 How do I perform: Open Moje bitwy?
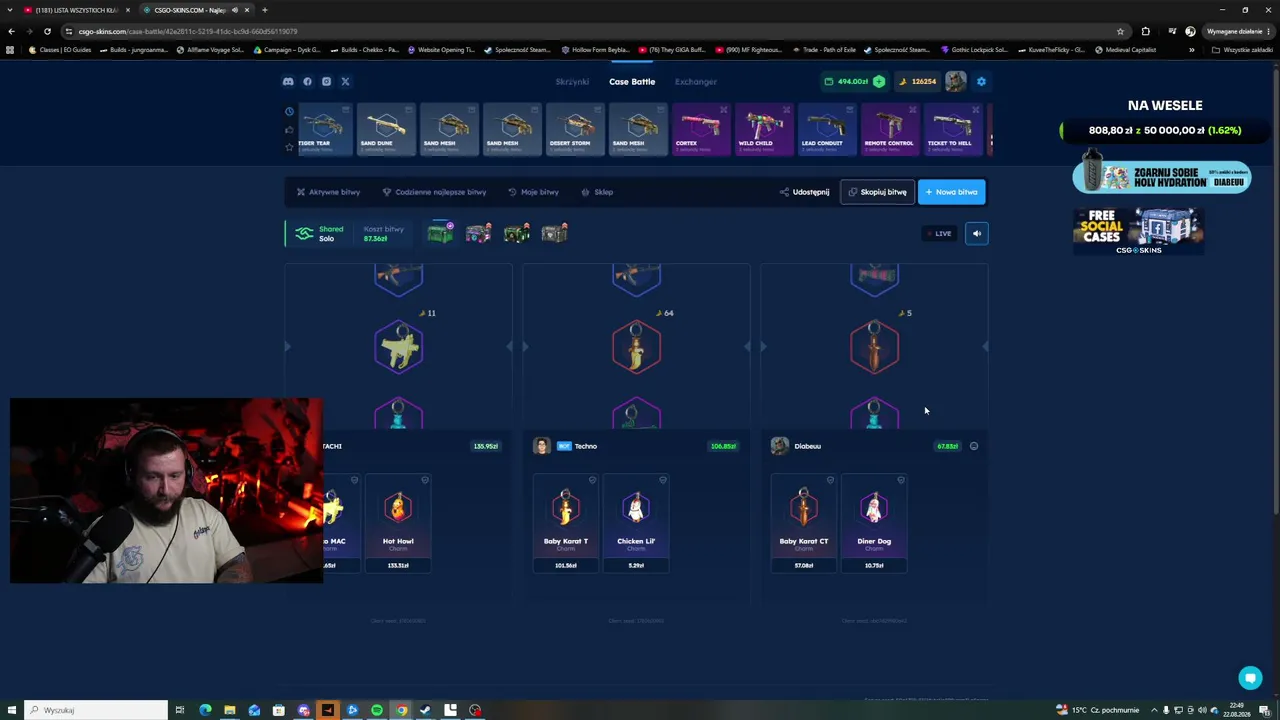pos(533,192)
